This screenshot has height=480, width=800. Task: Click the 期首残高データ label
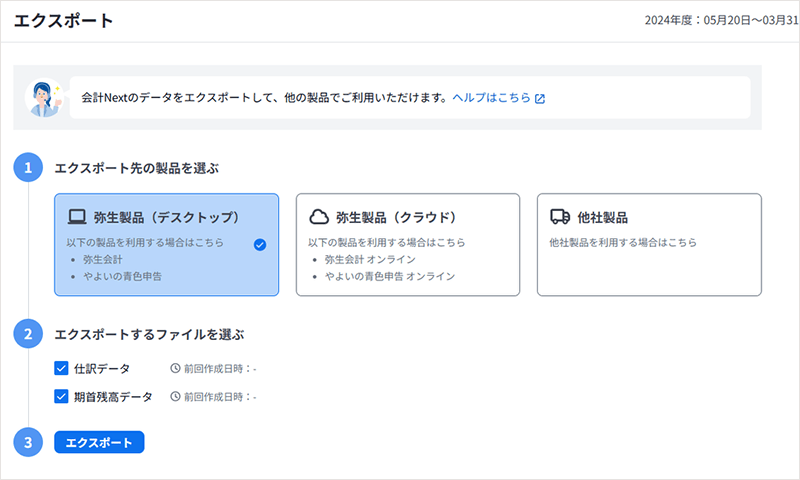coord(113,397)
